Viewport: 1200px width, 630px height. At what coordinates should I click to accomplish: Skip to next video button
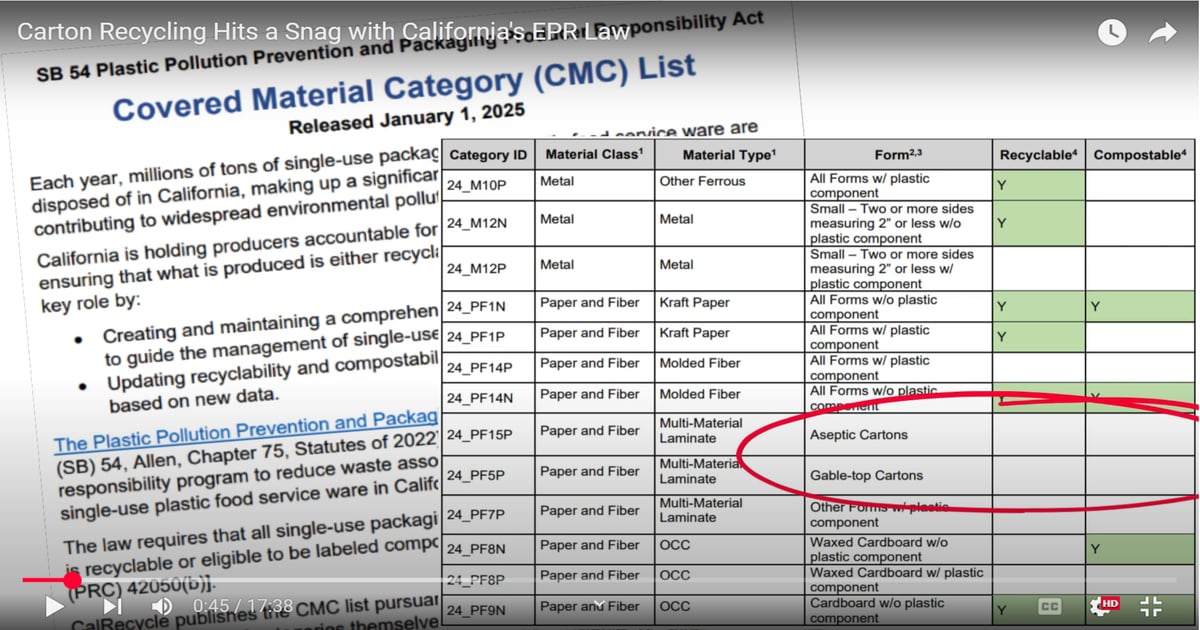(x=112, y=606)
